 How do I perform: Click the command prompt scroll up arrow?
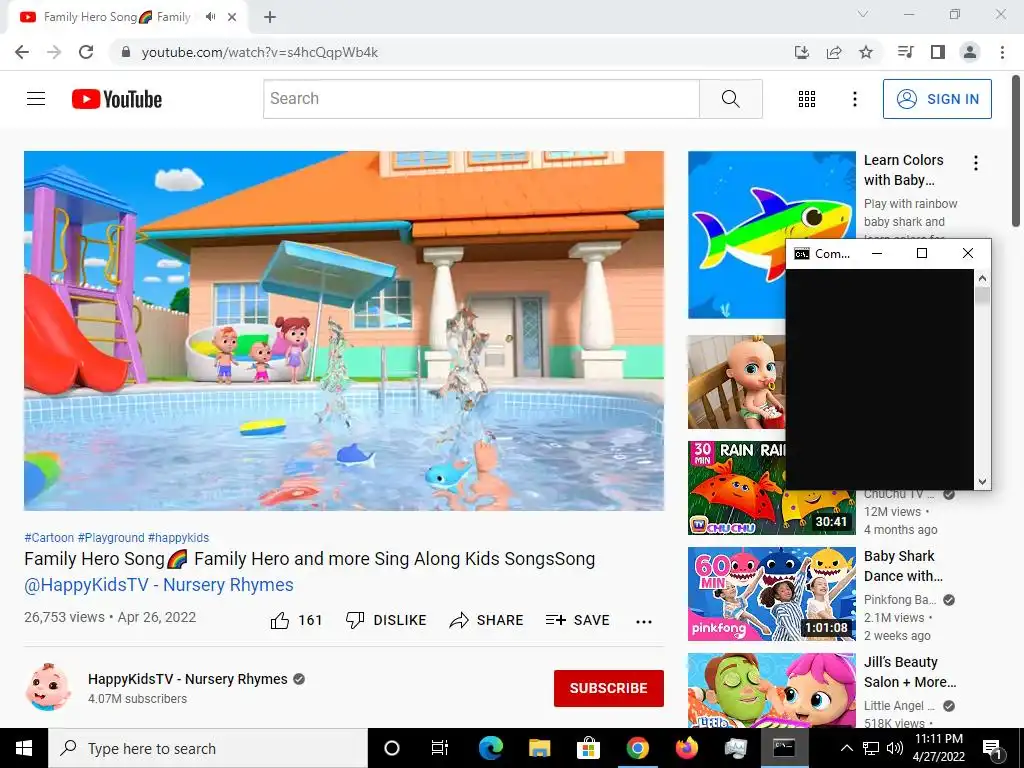click(x=982, y=278)
